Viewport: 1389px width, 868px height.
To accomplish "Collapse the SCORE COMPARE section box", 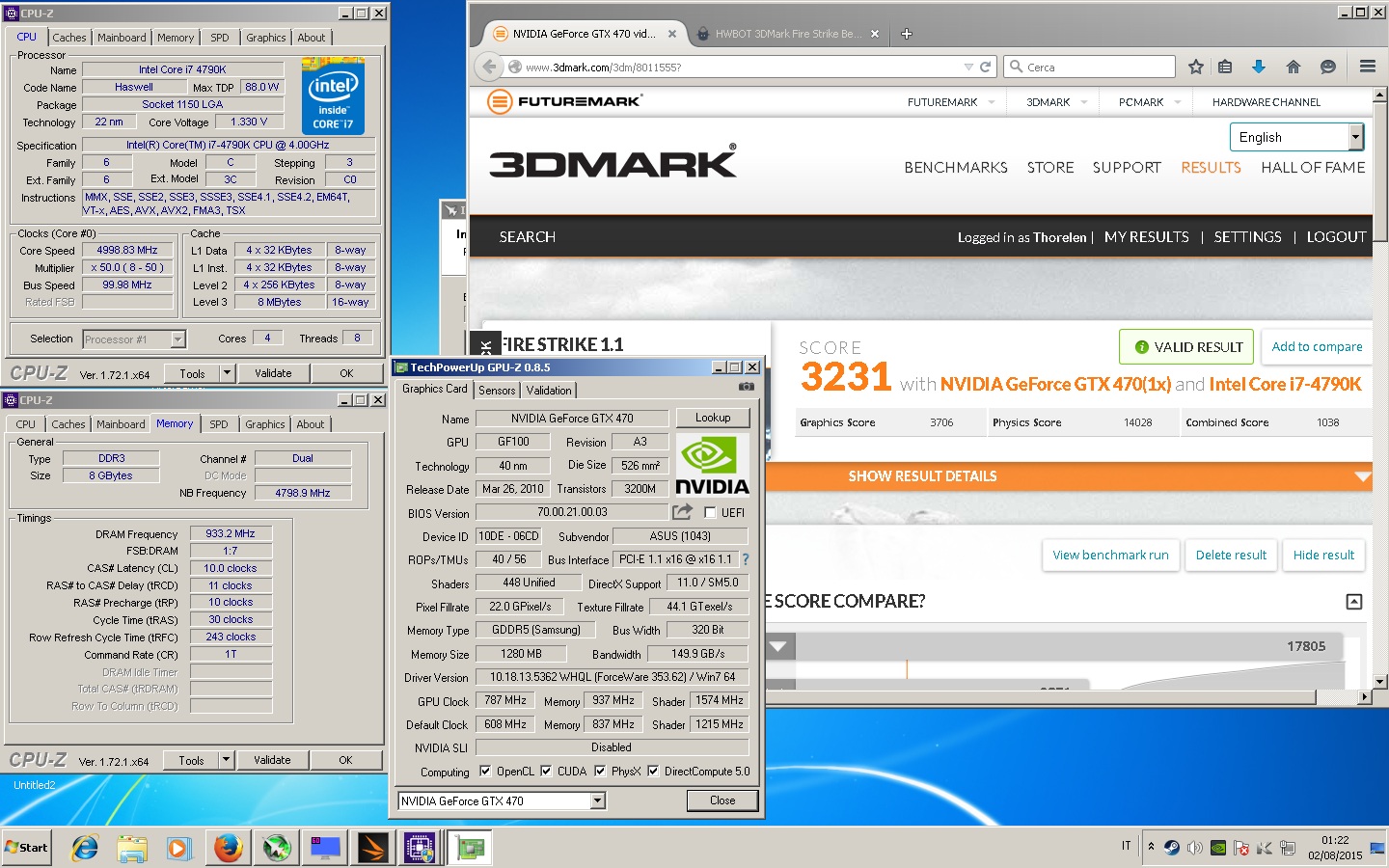I will (1354, 602).
